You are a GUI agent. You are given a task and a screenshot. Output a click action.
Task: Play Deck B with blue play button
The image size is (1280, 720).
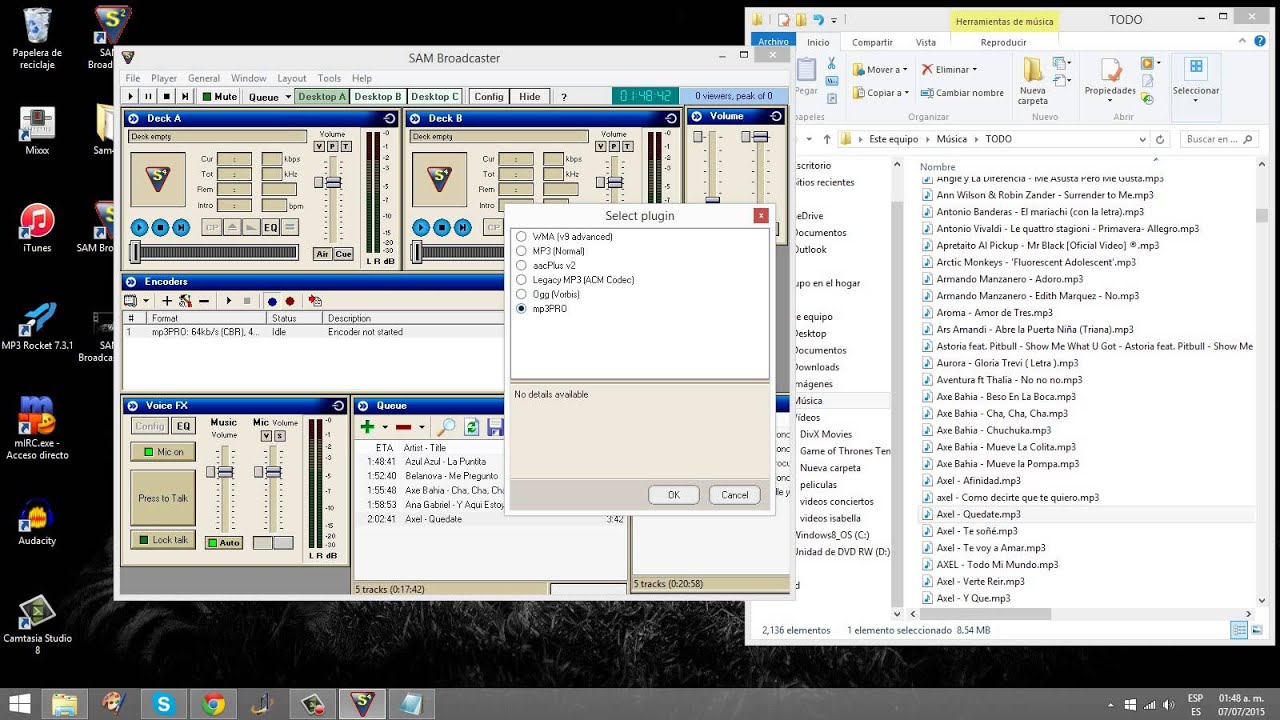[x=421, y=227]
